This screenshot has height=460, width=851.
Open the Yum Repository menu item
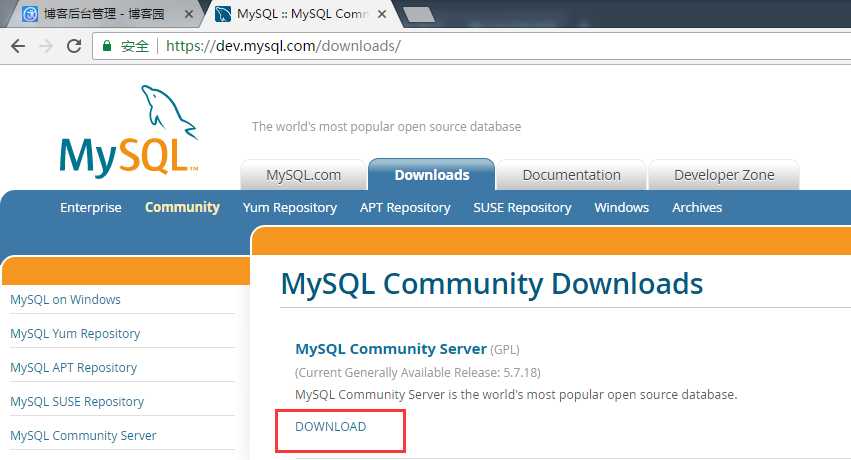pyautogui.click(x=290, y=207)
